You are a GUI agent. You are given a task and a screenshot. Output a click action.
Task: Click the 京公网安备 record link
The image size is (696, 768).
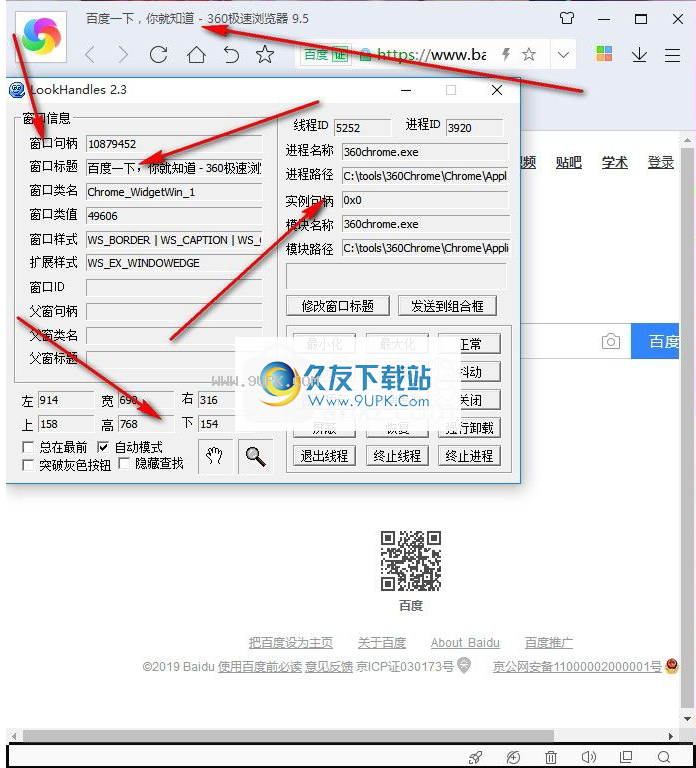(577, 667)
